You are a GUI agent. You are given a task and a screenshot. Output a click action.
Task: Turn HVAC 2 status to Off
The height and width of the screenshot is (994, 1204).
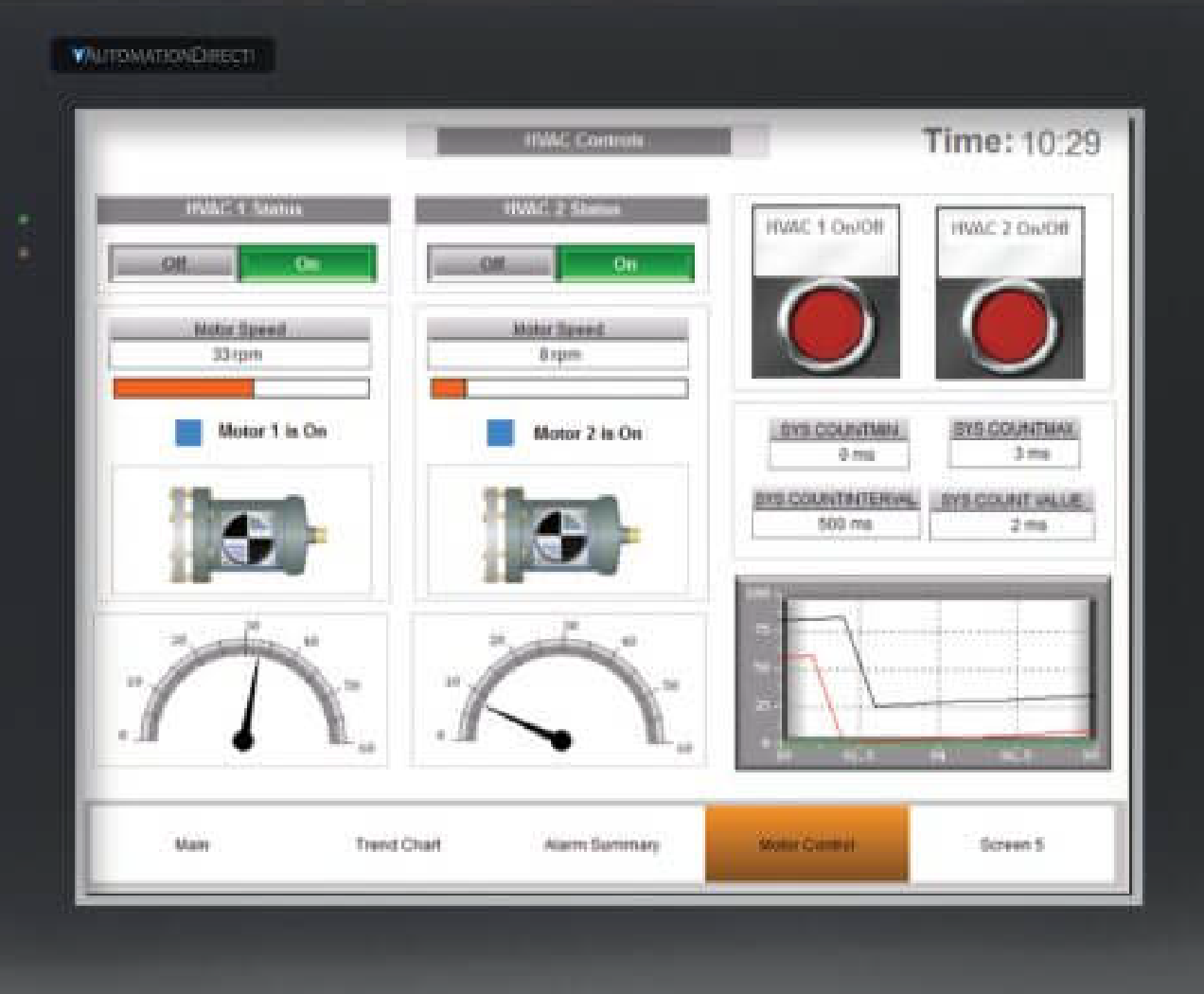click(x=492, y=263)
